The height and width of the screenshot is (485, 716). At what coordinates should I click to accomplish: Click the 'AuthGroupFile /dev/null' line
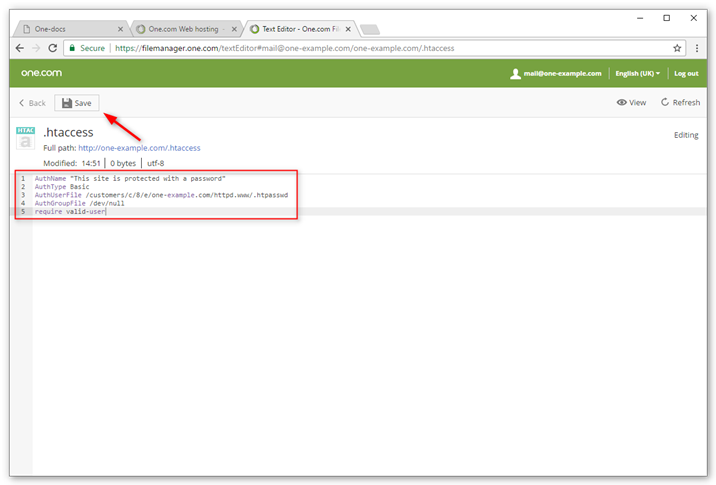79,203
